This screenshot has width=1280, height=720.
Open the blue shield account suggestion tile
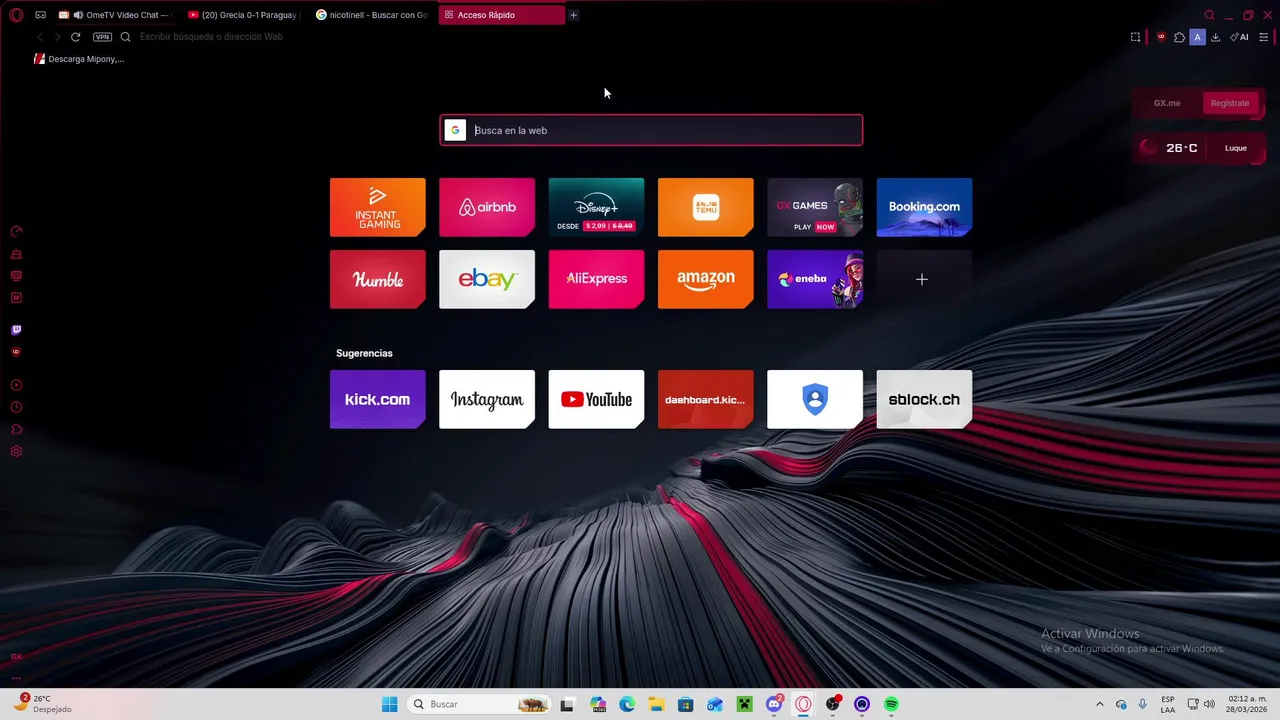(815, 399)
